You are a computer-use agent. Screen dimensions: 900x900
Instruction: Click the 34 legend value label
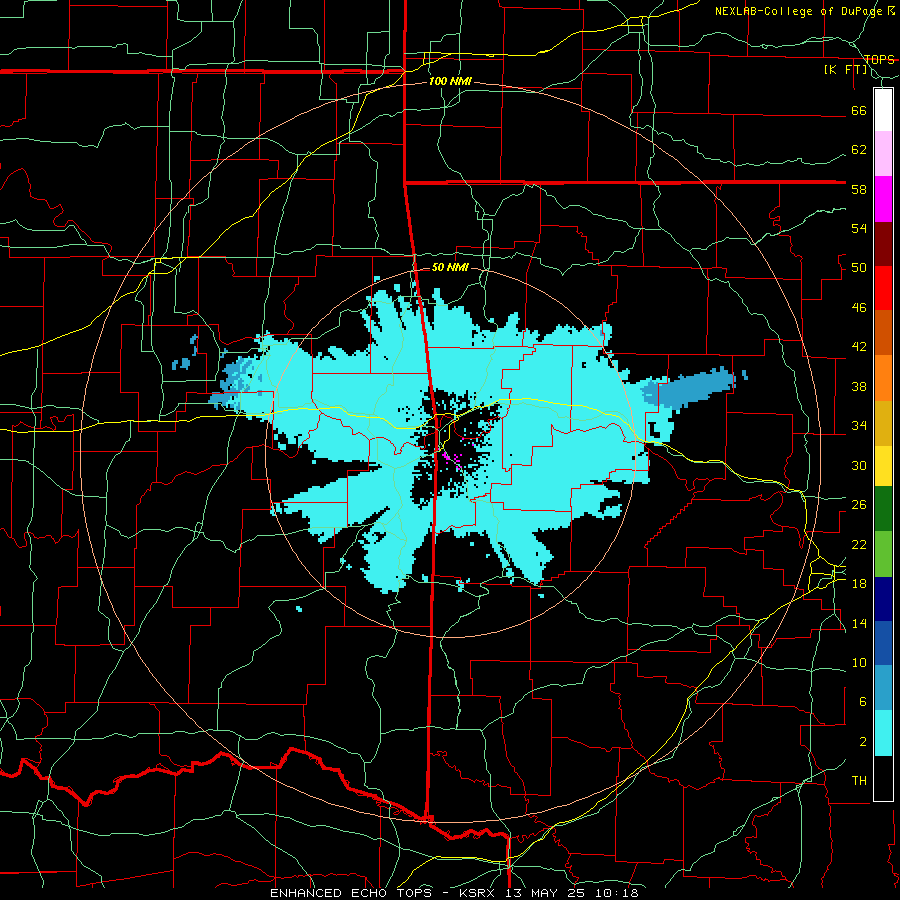click(859, 426)
